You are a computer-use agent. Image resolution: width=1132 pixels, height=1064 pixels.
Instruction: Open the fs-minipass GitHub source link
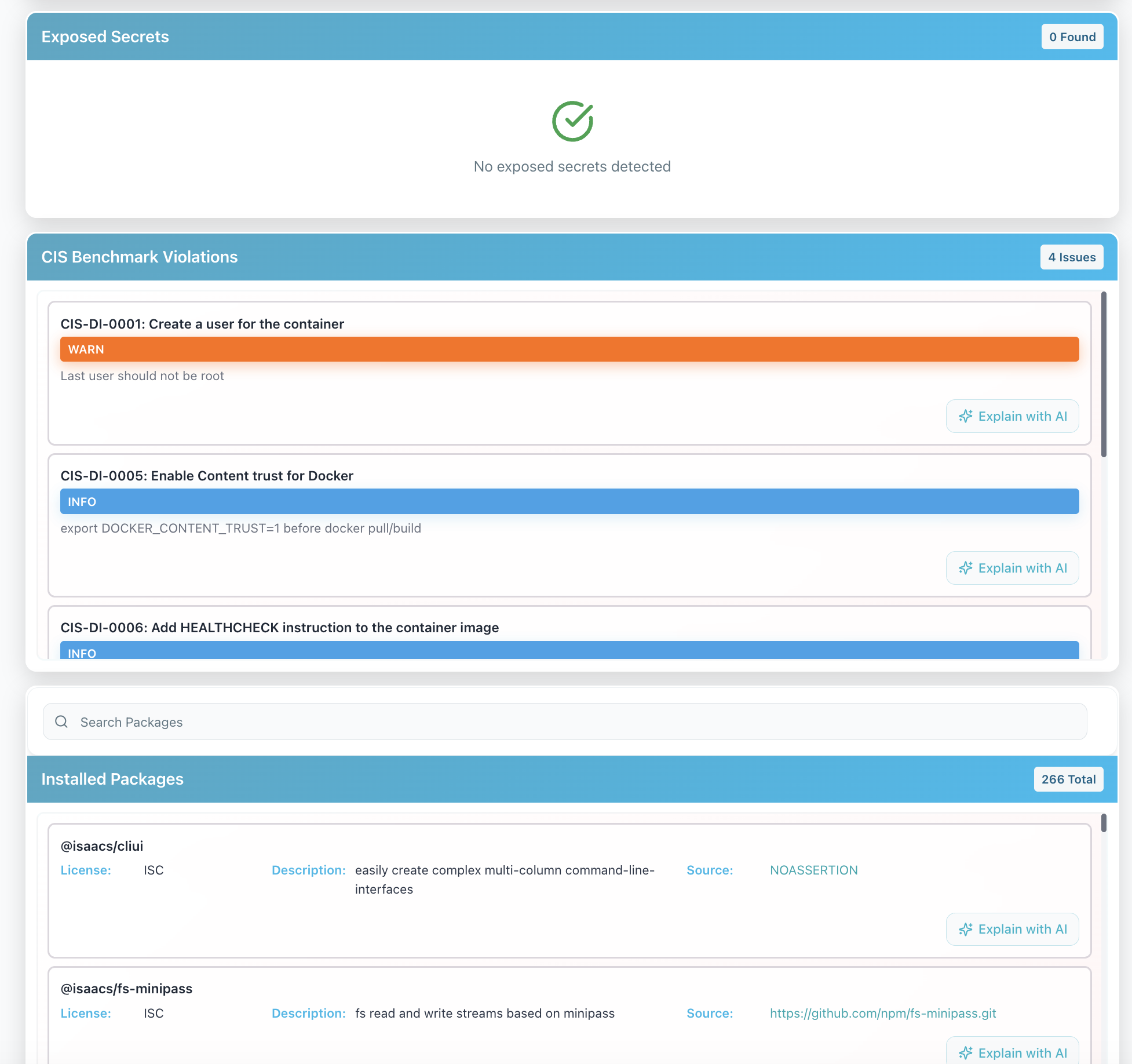(x=882, y=1013)
